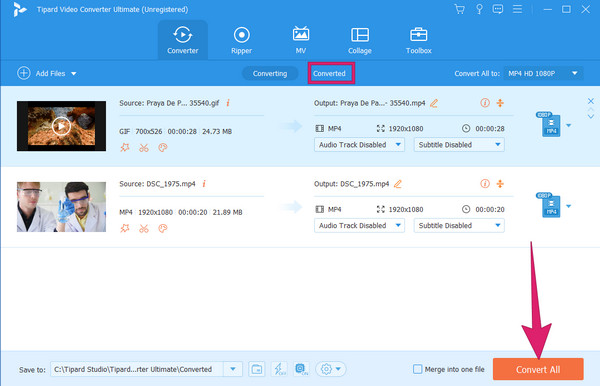Image resolution: width=600 pixels, height=386 pixels.
Task: Move the GIF file down in list
Action: (x=591, y=116)
